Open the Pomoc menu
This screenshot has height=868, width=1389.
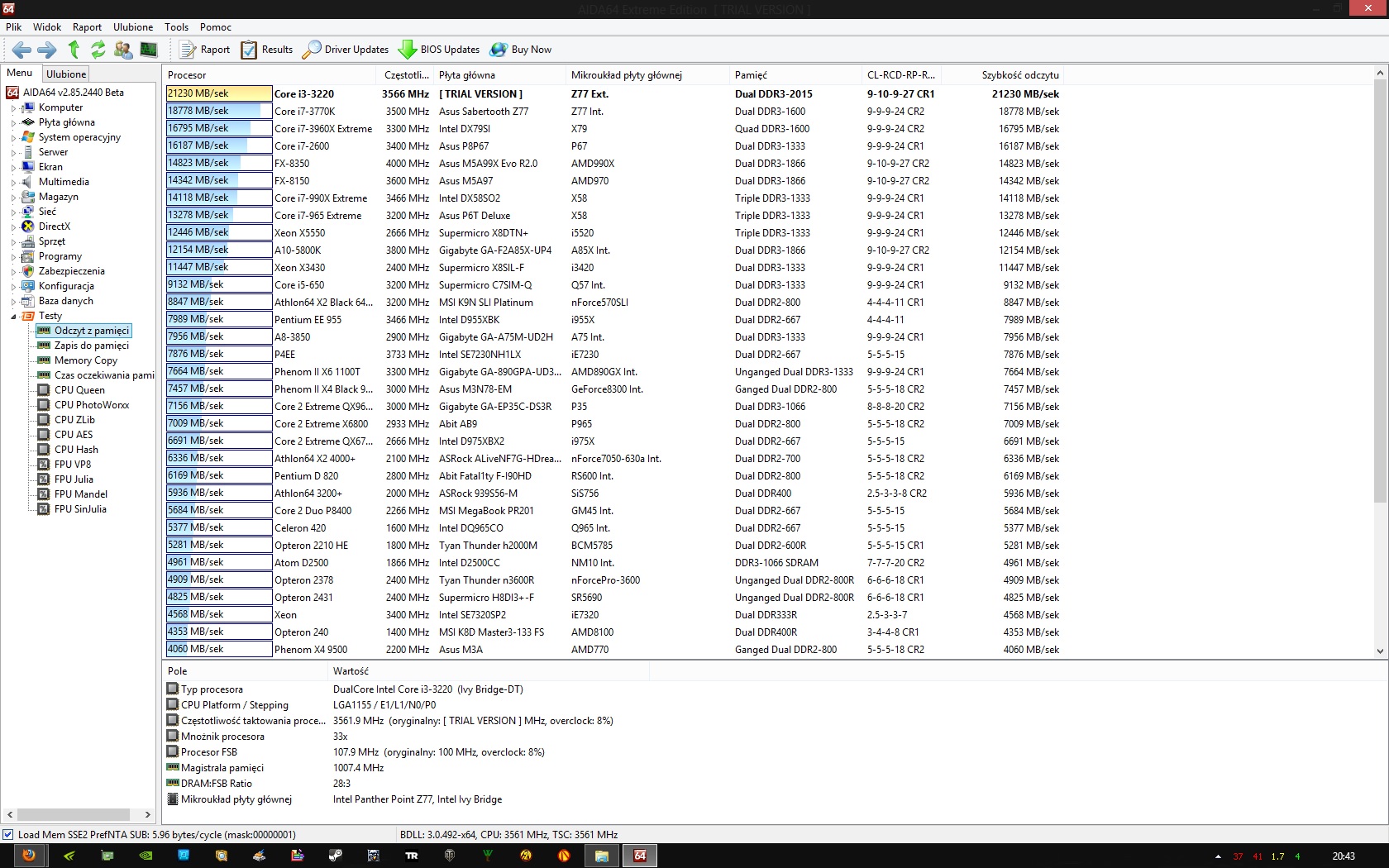pos(215,27)
